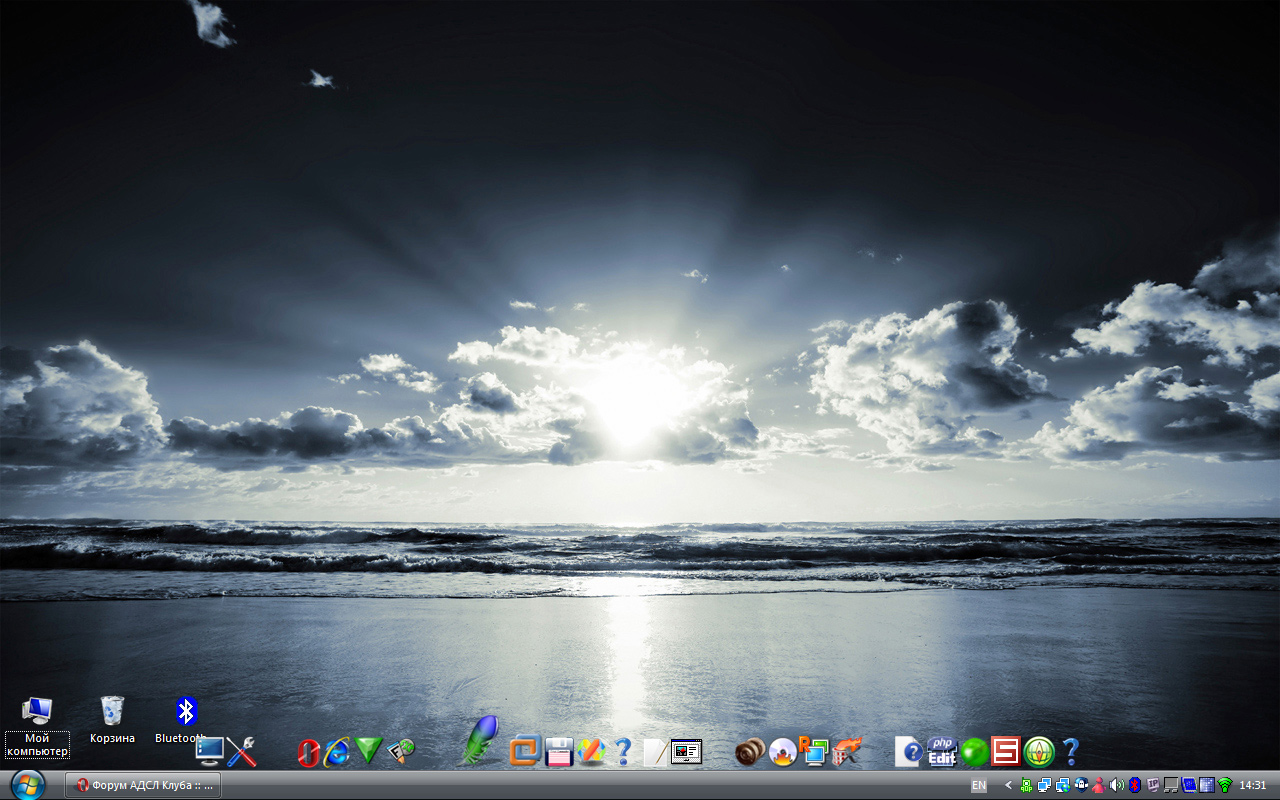Open the green triangle dock icon
This screenshot has width=1280, height=800.
tap(369, 750)
